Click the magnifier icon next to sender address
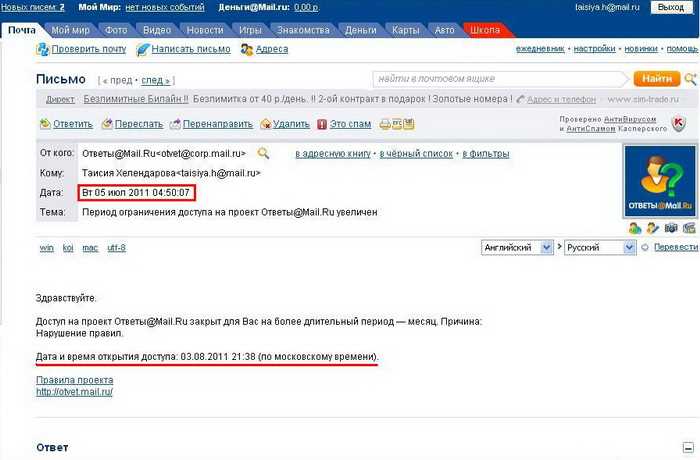This screenshot has height=460, width=700. tap(263, 154)
